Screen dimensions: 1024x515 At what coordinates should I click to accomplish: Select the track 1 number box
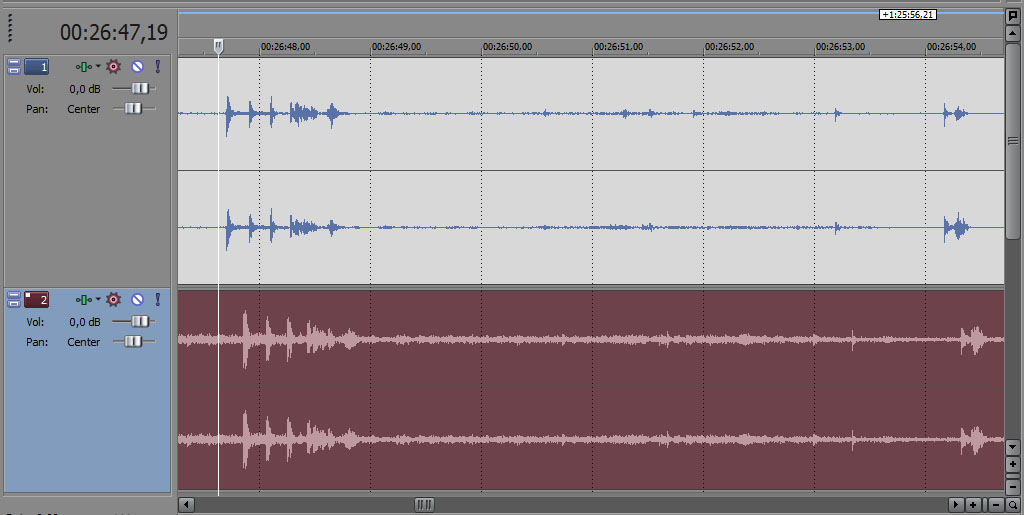(37, 66)
